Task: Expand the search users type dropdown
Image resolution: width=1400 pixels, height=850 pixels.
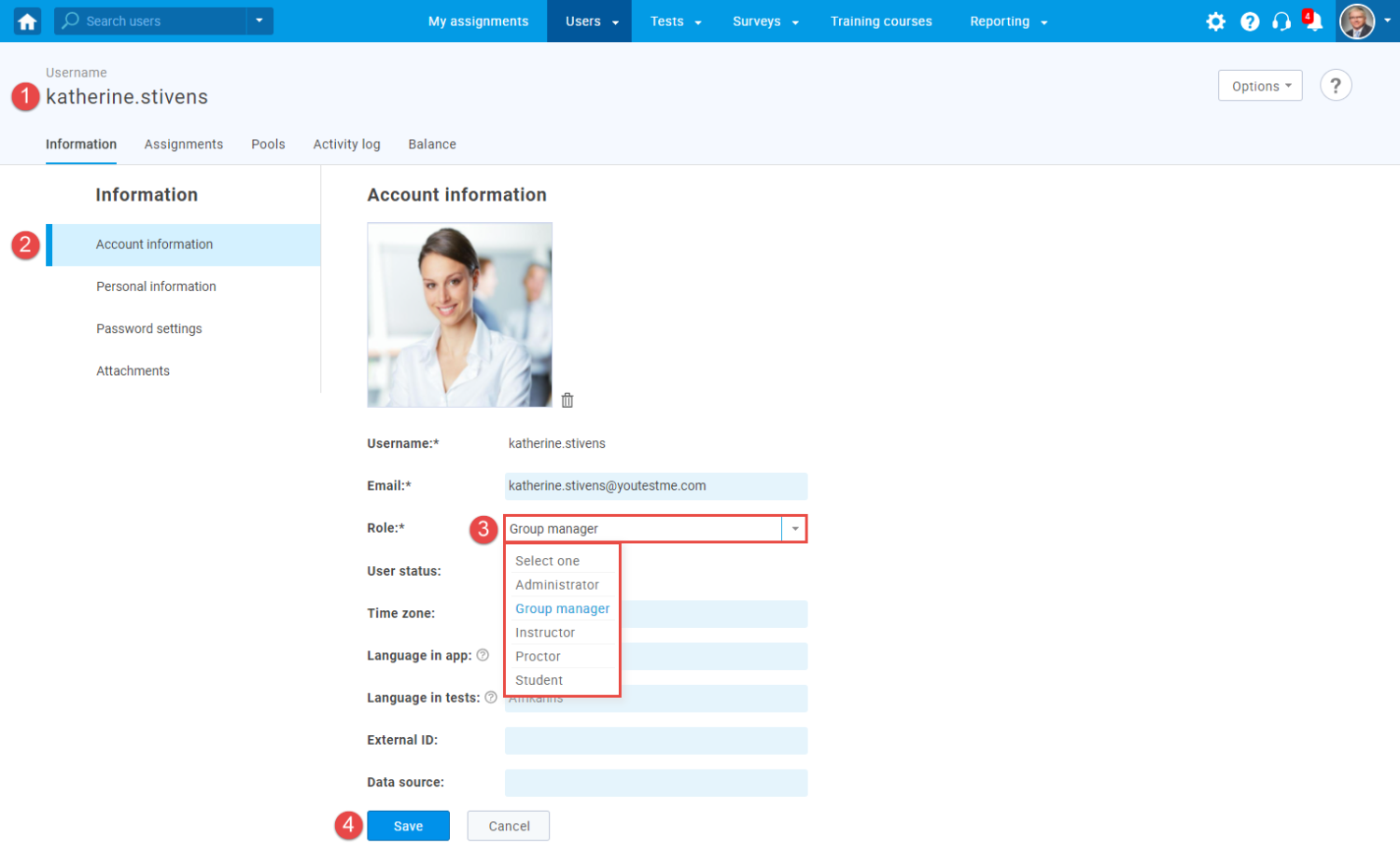Action: click(259, 21)
